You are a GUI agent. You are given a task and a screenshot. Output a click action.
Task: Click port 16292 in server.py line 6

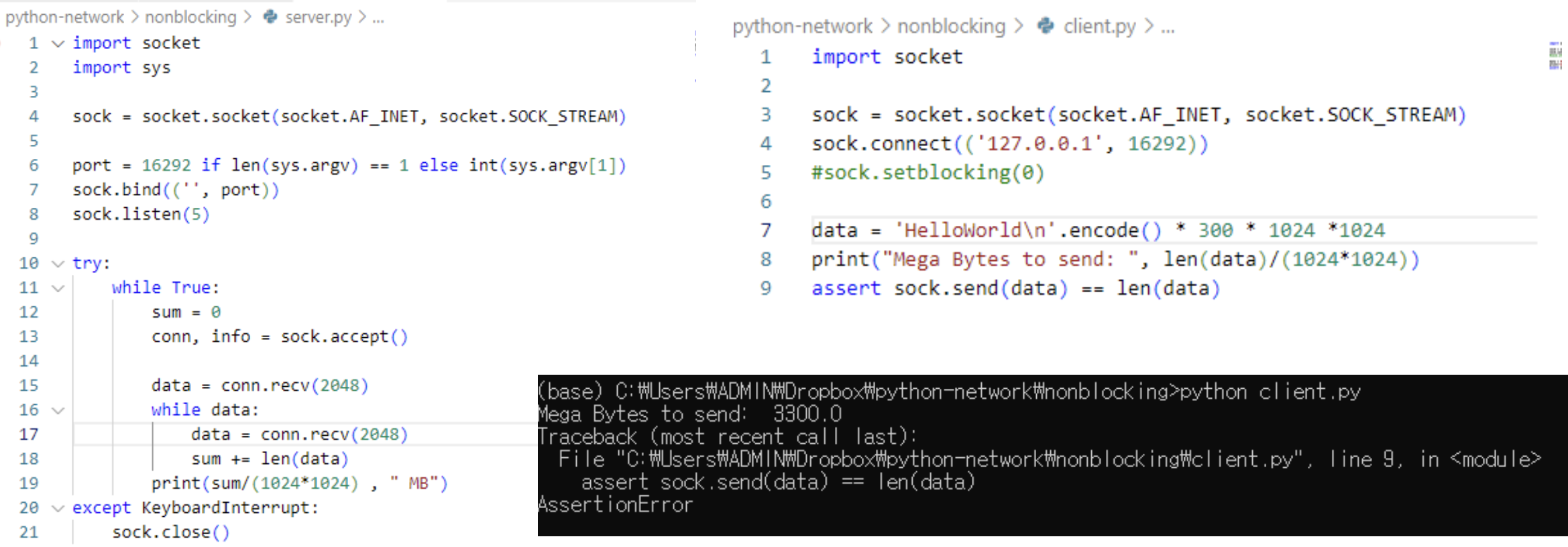click(x=166, y=166)
